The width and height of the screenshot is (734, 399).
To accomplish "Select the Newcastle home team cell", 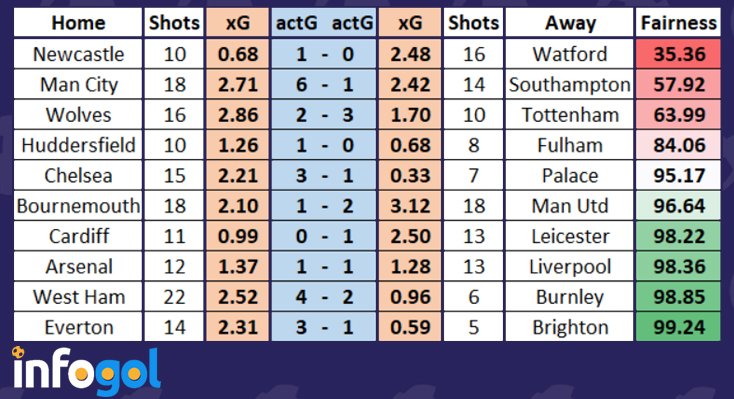I will [78, 54].
